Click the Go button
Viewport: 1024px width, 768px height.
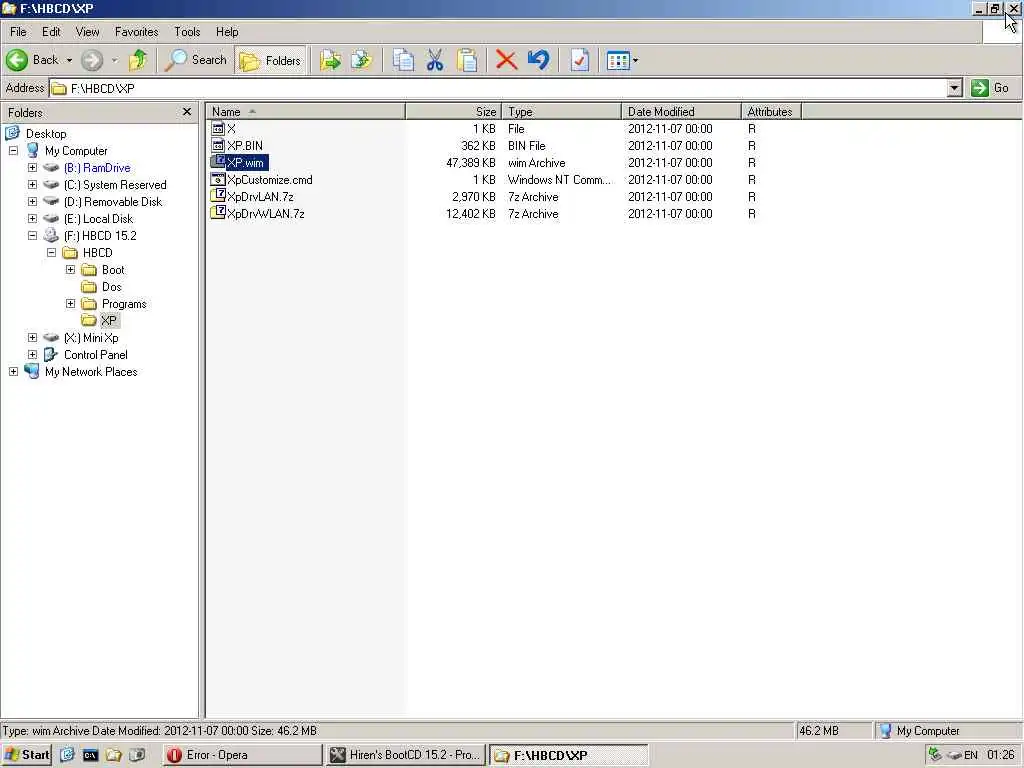[x=990, y=88]
